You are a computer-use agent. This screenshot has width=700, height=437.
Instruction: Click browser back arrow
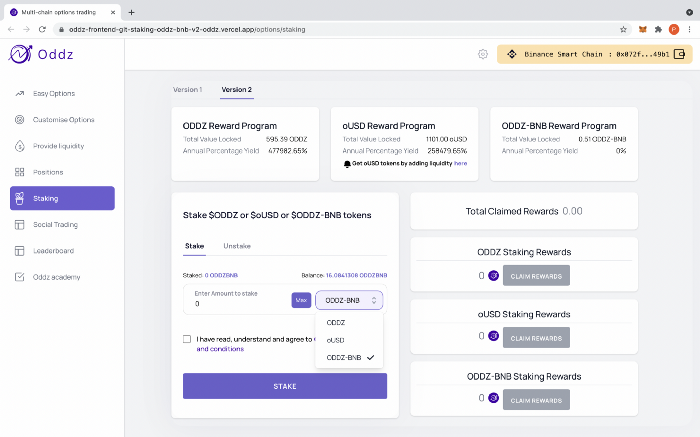click(11, 29)
